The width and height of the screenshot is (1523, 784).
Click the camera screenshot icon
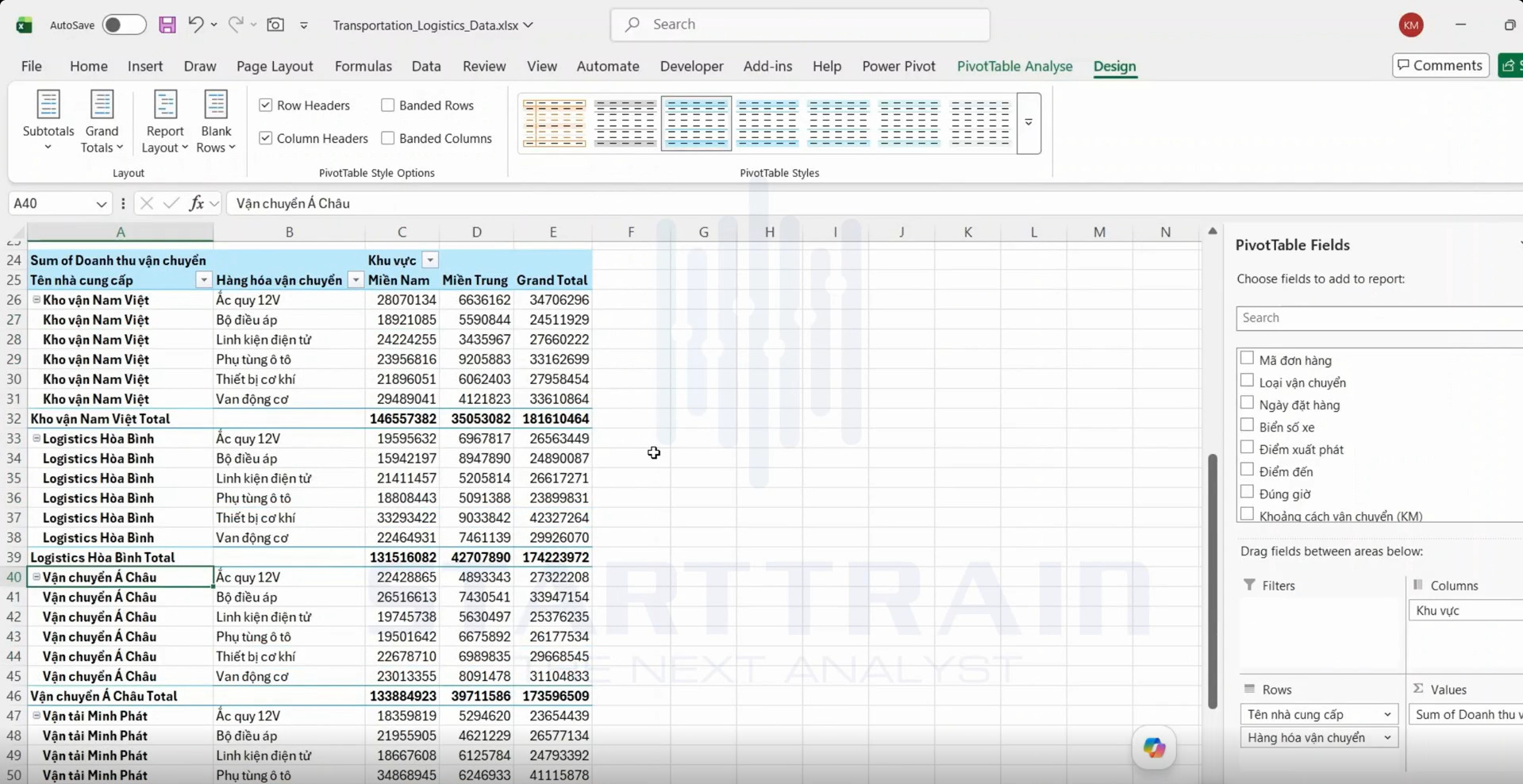tap(275, 25)
